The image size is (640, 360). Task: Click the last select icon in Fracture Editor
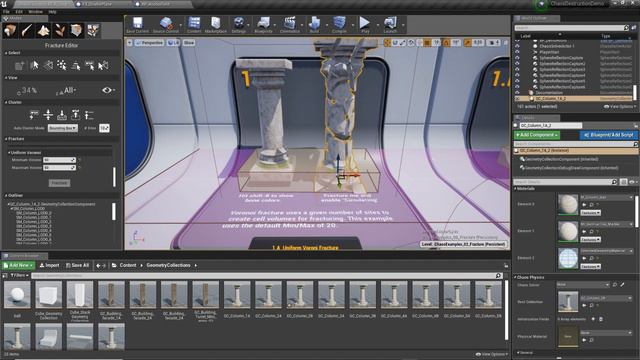(103, 65)
